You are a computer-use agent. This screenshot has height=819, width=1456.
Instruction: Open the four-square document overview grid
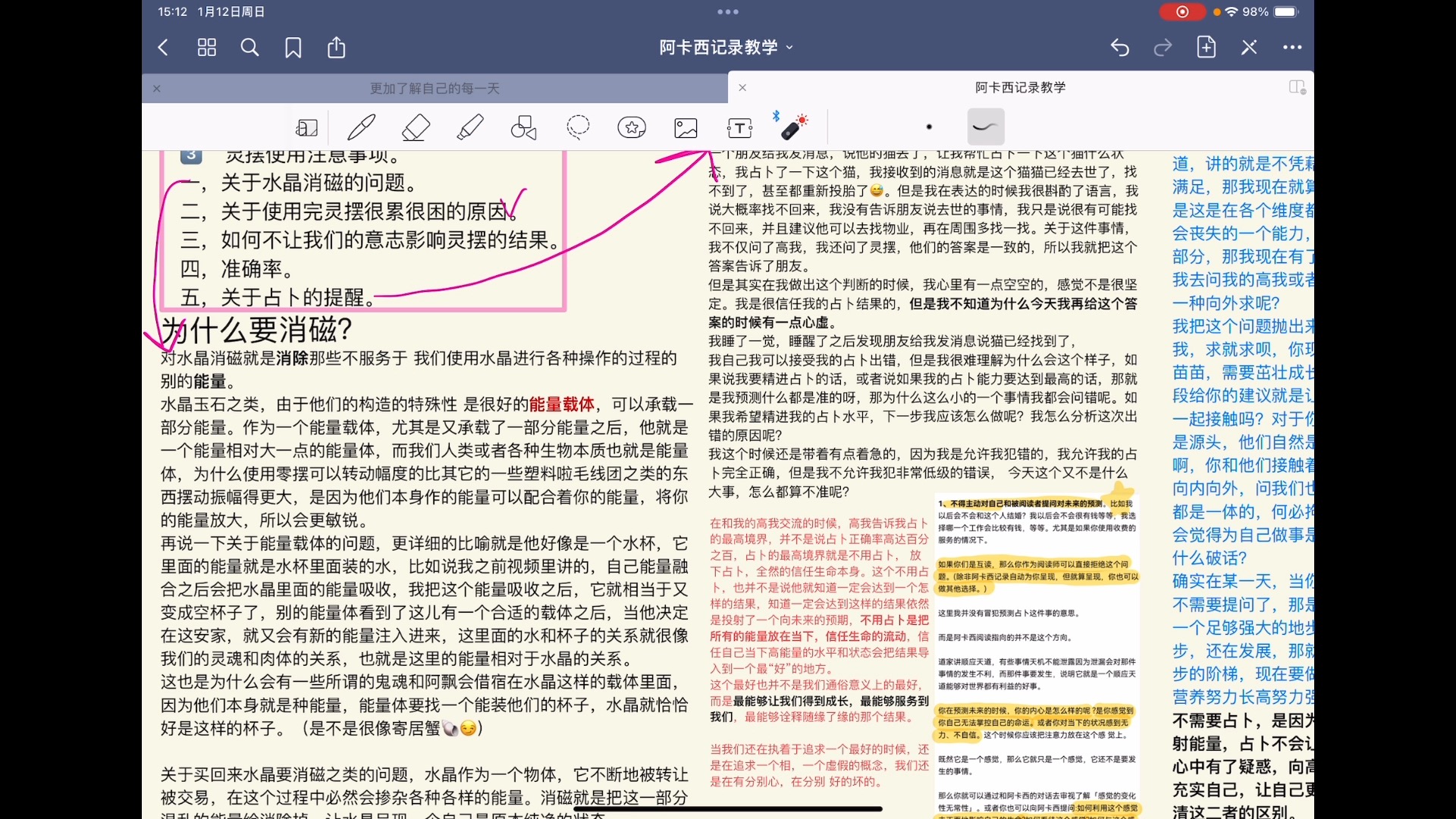point(206,47)
